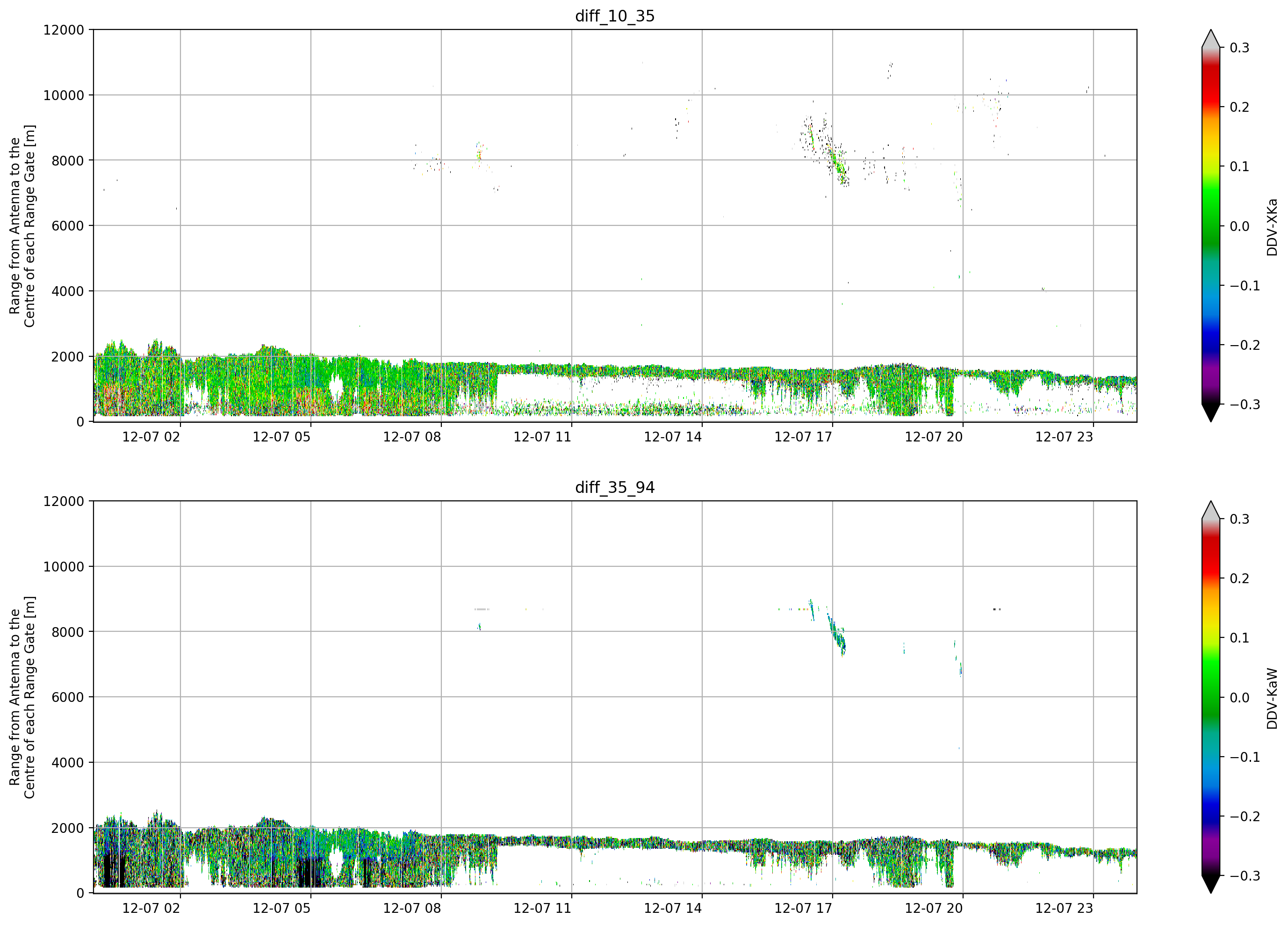Click the 8000 y-tick of the diff_10_35 plot
Viewport: 1288px width, 925px height.
[68, 160]
